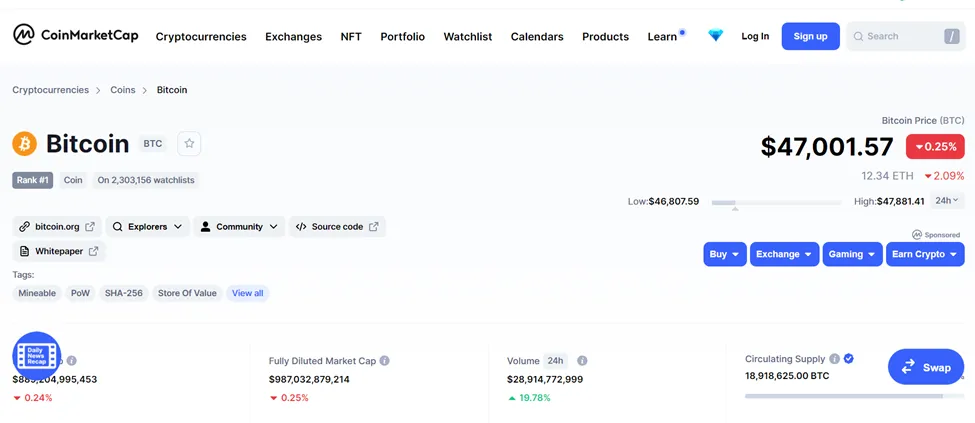Screen dimensions: 975x423
Task: Expand the Exchange dropdown
Action: [x=784, y=254]
